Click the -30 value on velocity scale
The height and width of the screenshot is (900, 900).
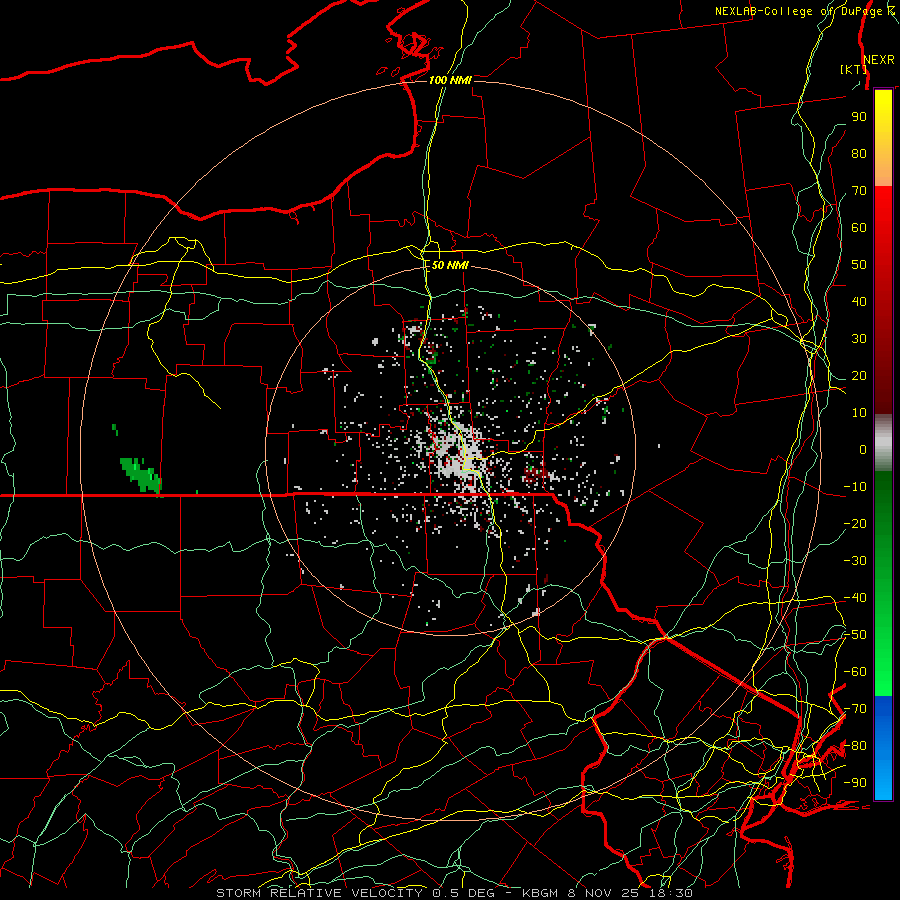(855, 561)
